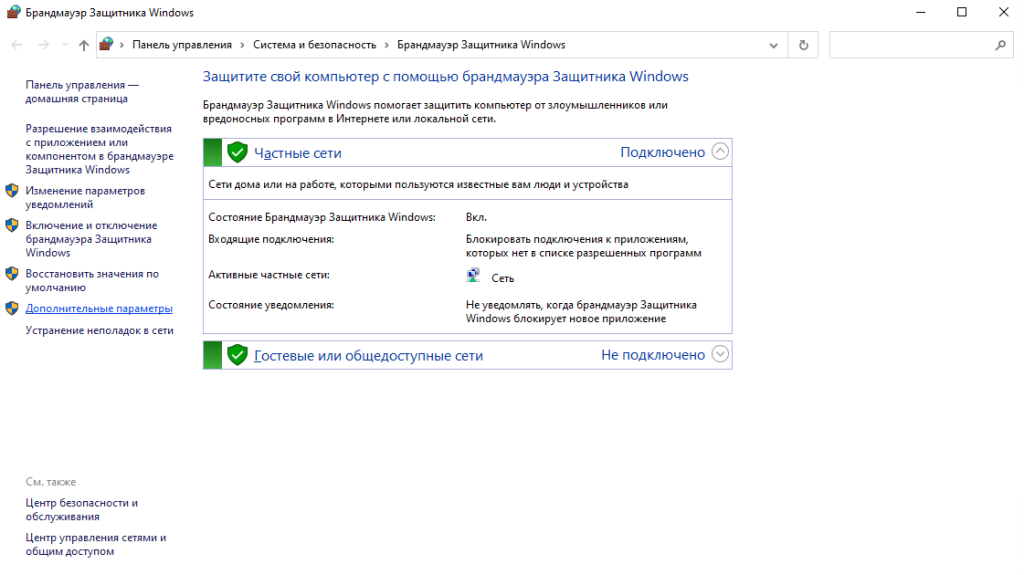Open Панель управления — домашняя страница
Image resolution: width=1024 pixels, height=575 pixels.
point(82,91)
